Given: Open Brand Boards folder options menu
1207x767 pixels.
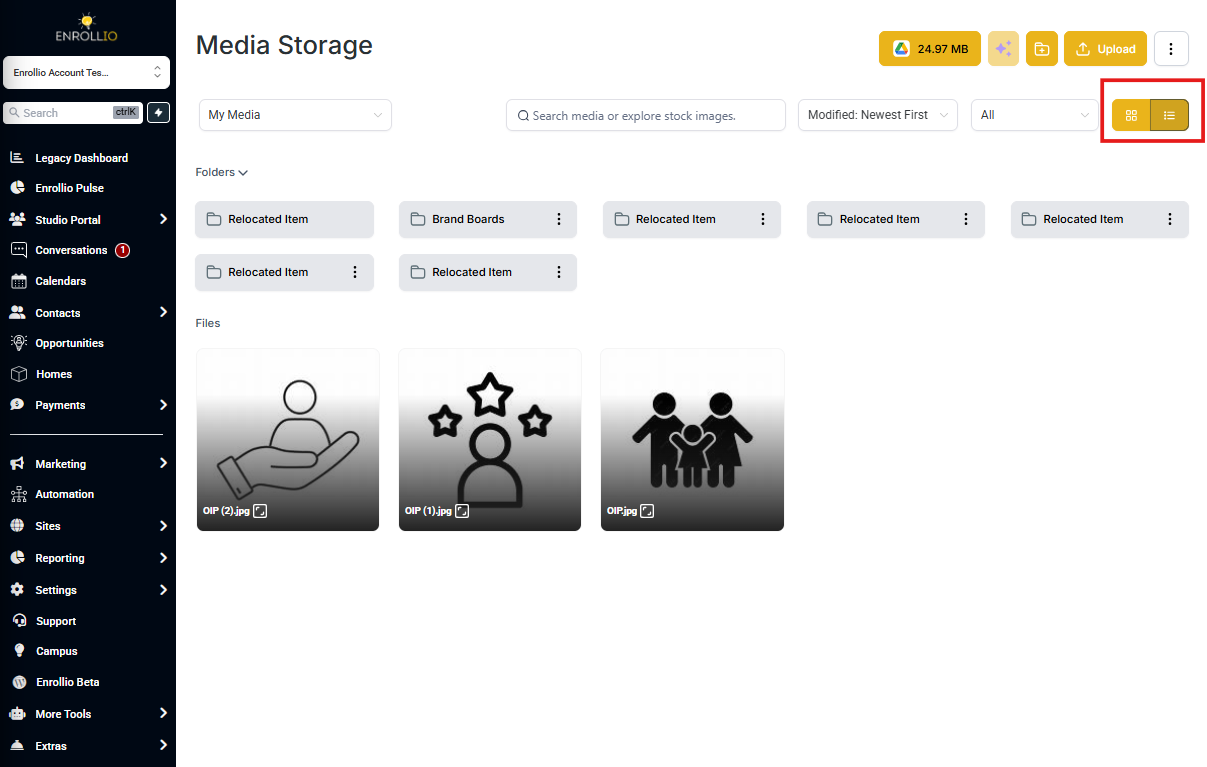Looking at the screenshot, I should click(x=559, y=219).
